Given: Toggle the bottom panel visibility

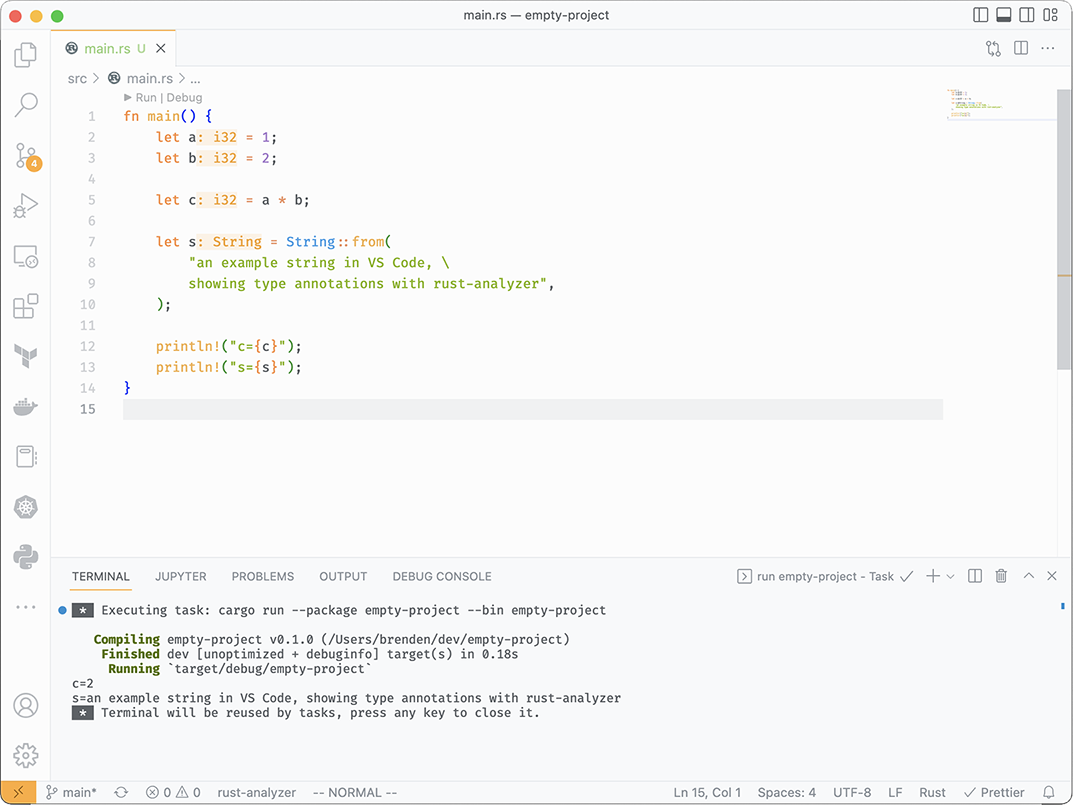Looking at the screenshot, I should coord(1004,15).
